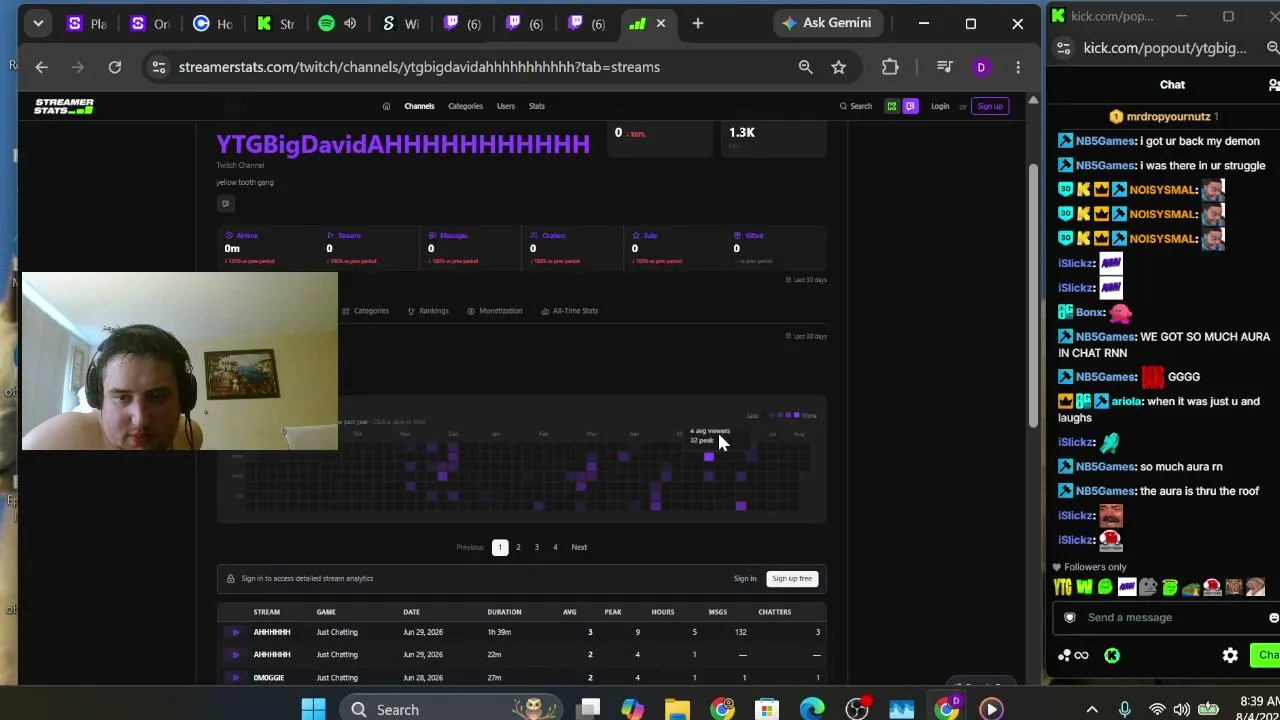Open the Windows Start menu
1280x720 pixels.
pyautogui.click(x=313, y=709)
